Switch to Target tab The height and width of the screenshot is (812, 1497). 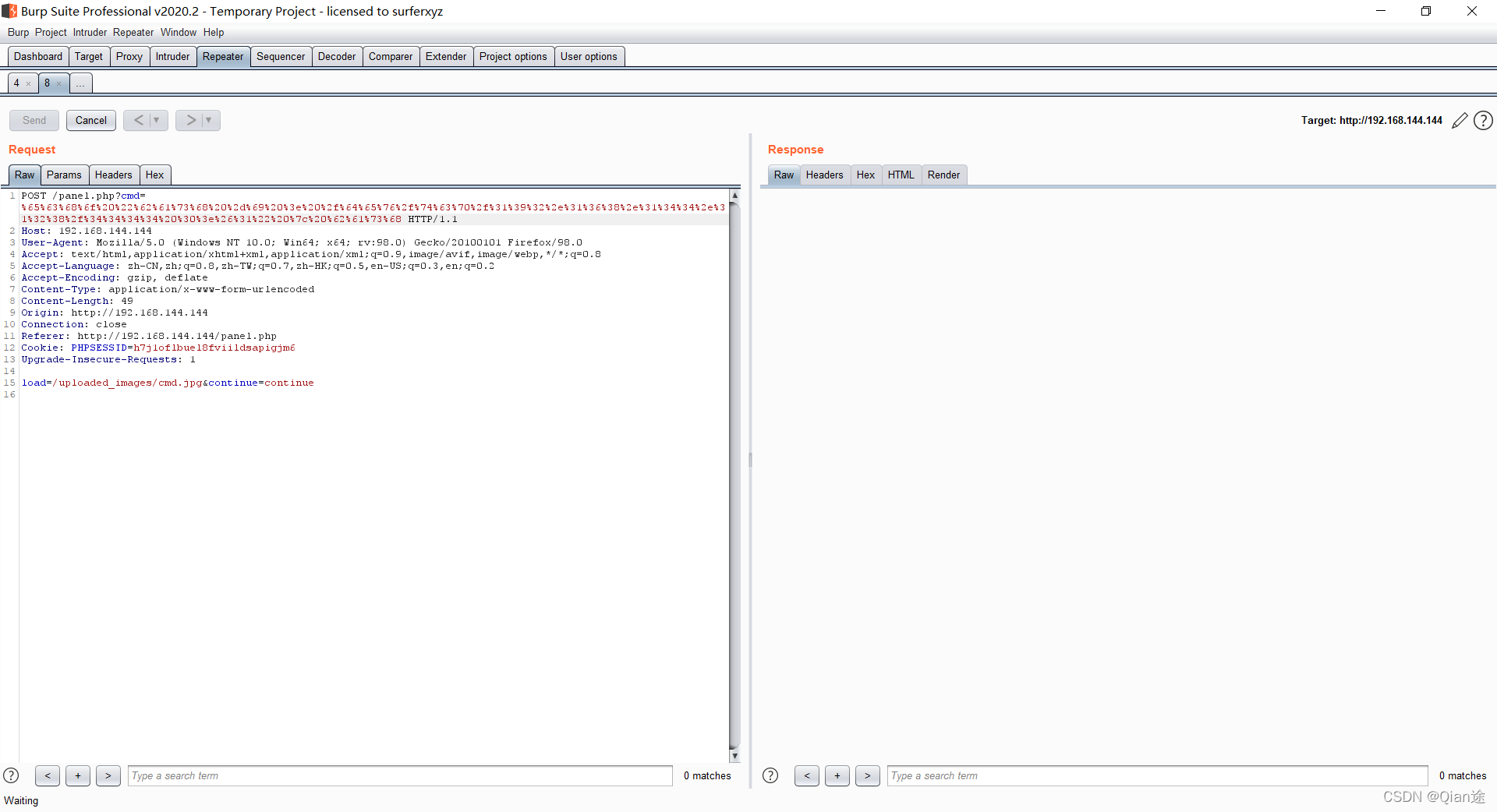pyautogui.click(x=89, y=56)
